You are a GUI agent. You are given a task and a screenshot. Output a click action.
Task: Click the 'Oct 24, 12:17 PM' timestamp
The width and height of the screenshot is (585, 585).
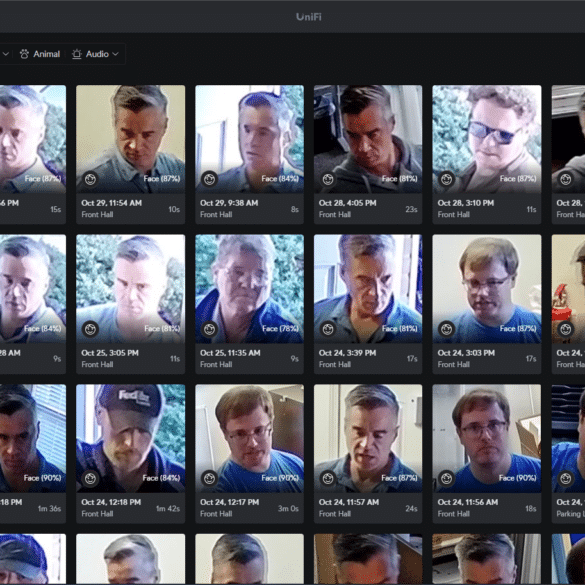click(x=229, y=502)
